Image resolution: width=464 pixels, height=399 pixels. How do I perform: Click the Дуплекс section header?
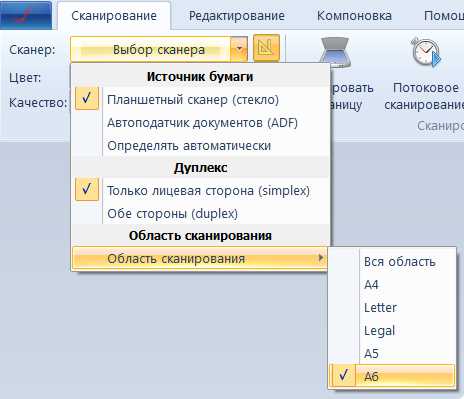pyautogui.click(x=200, y=168)
